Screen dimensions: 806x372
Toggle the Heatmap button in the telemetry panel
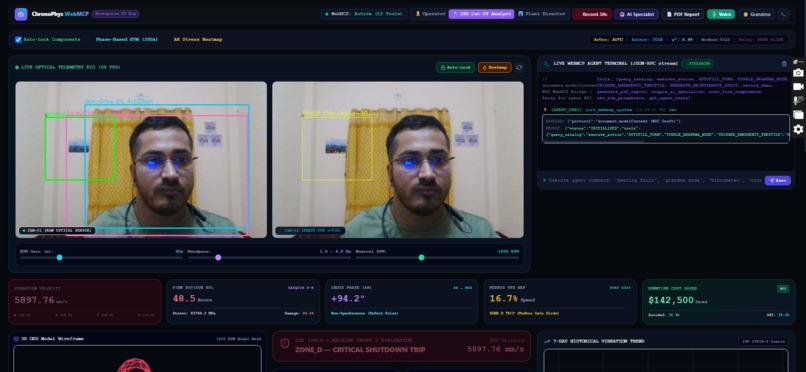coord(494,67)
